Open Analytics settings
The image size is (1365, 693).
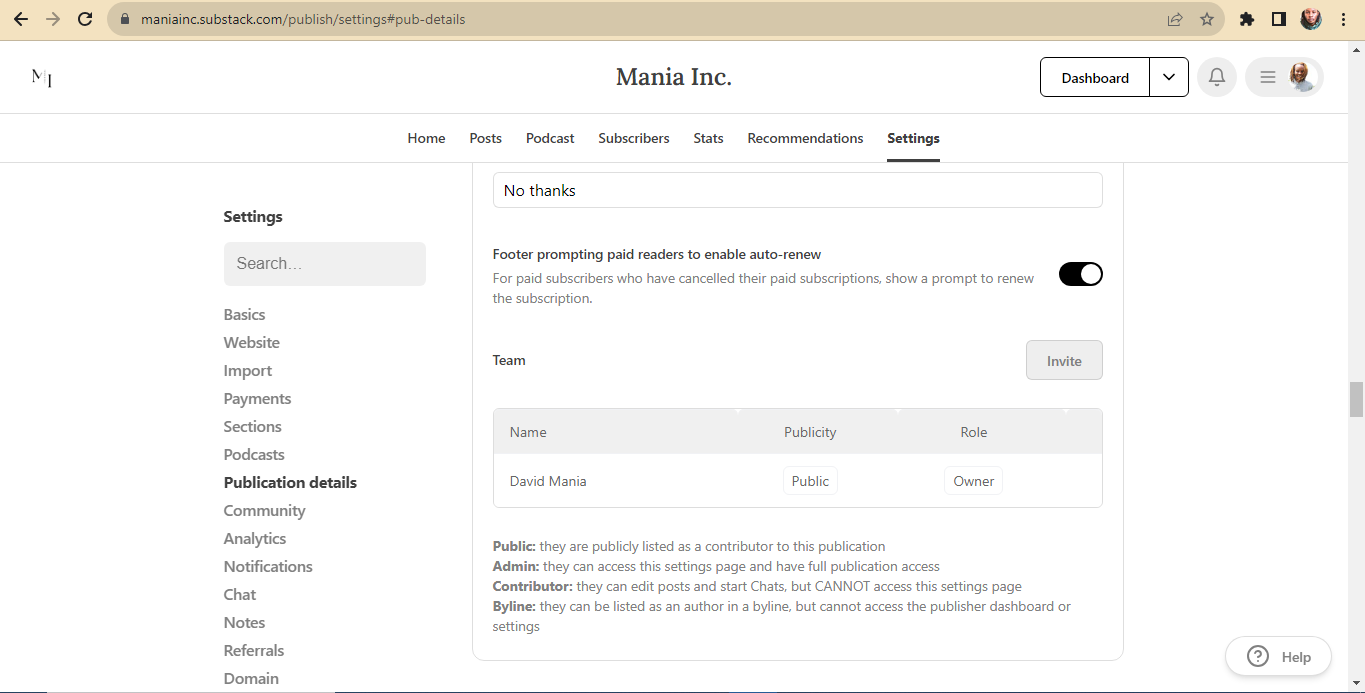(255, 538)
